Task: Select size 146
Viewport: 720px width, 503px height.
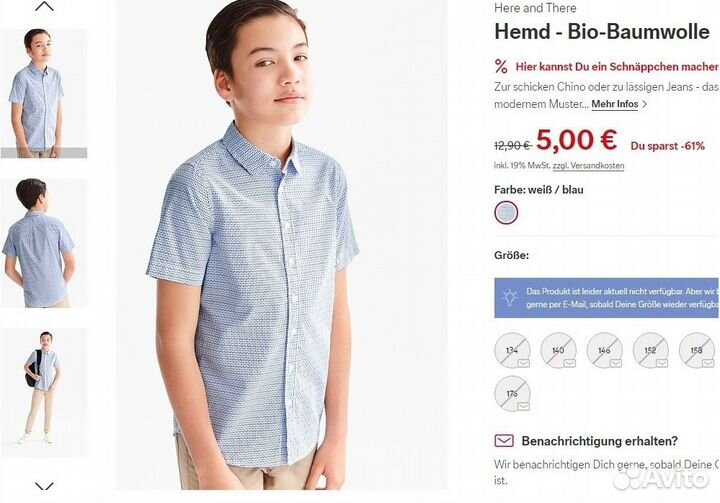Action: point(605,349)
